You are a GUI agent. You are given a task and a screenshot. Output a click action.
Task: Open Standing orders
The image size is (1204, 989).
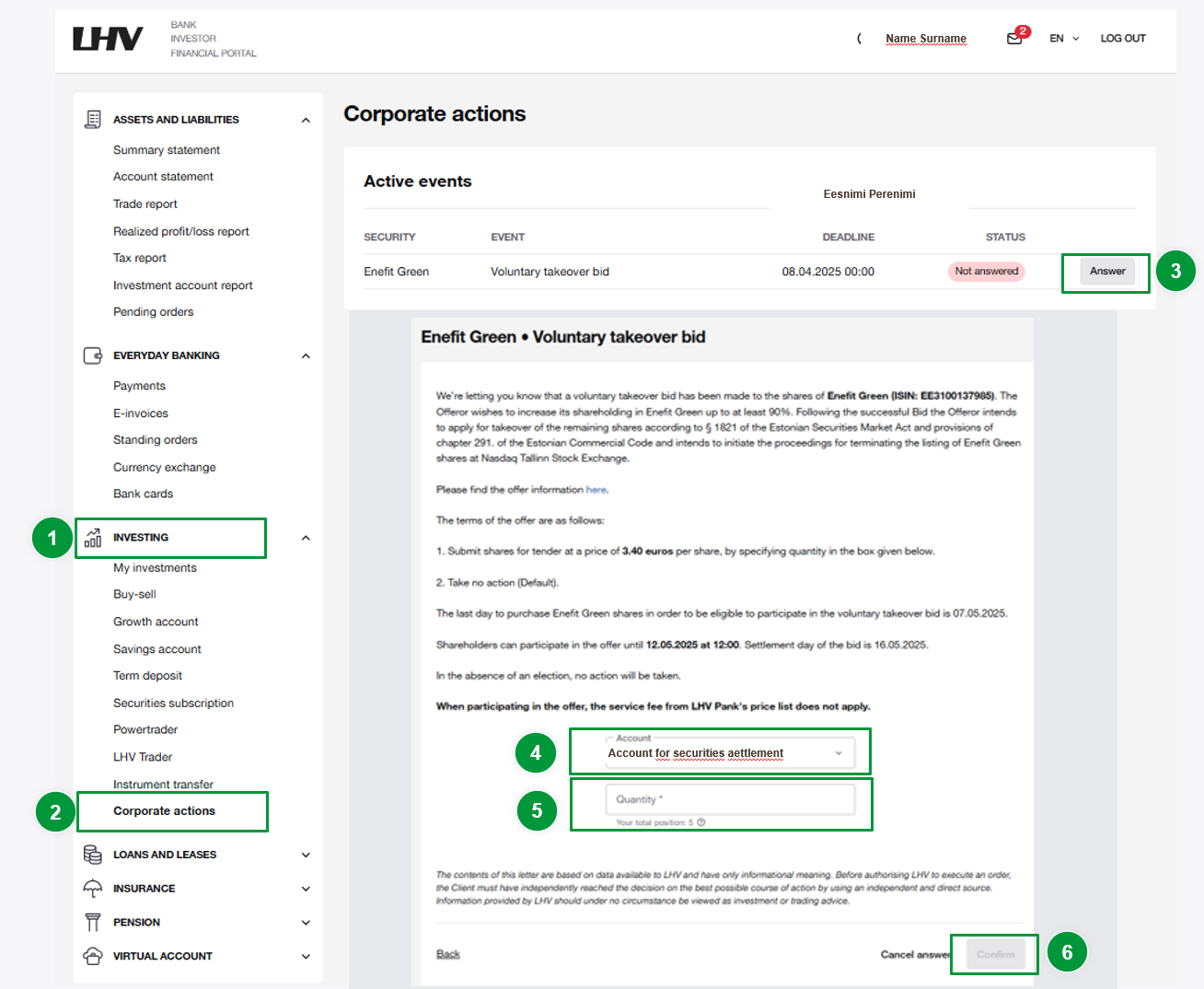(156, 440)
